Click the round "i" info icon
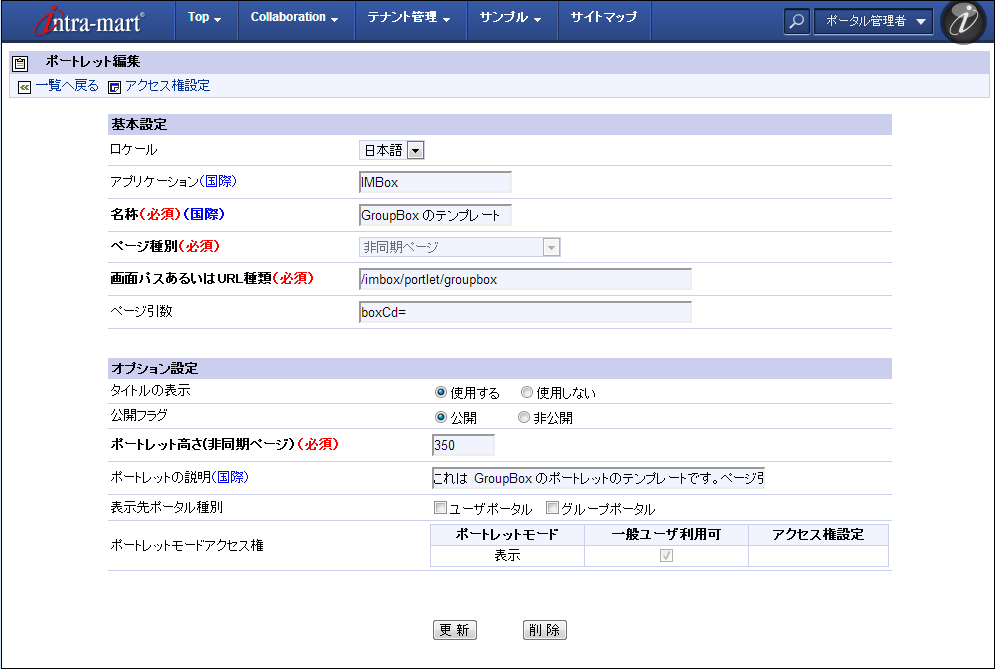The height and width of the screenshot is (669, 995). pos(963,22)
